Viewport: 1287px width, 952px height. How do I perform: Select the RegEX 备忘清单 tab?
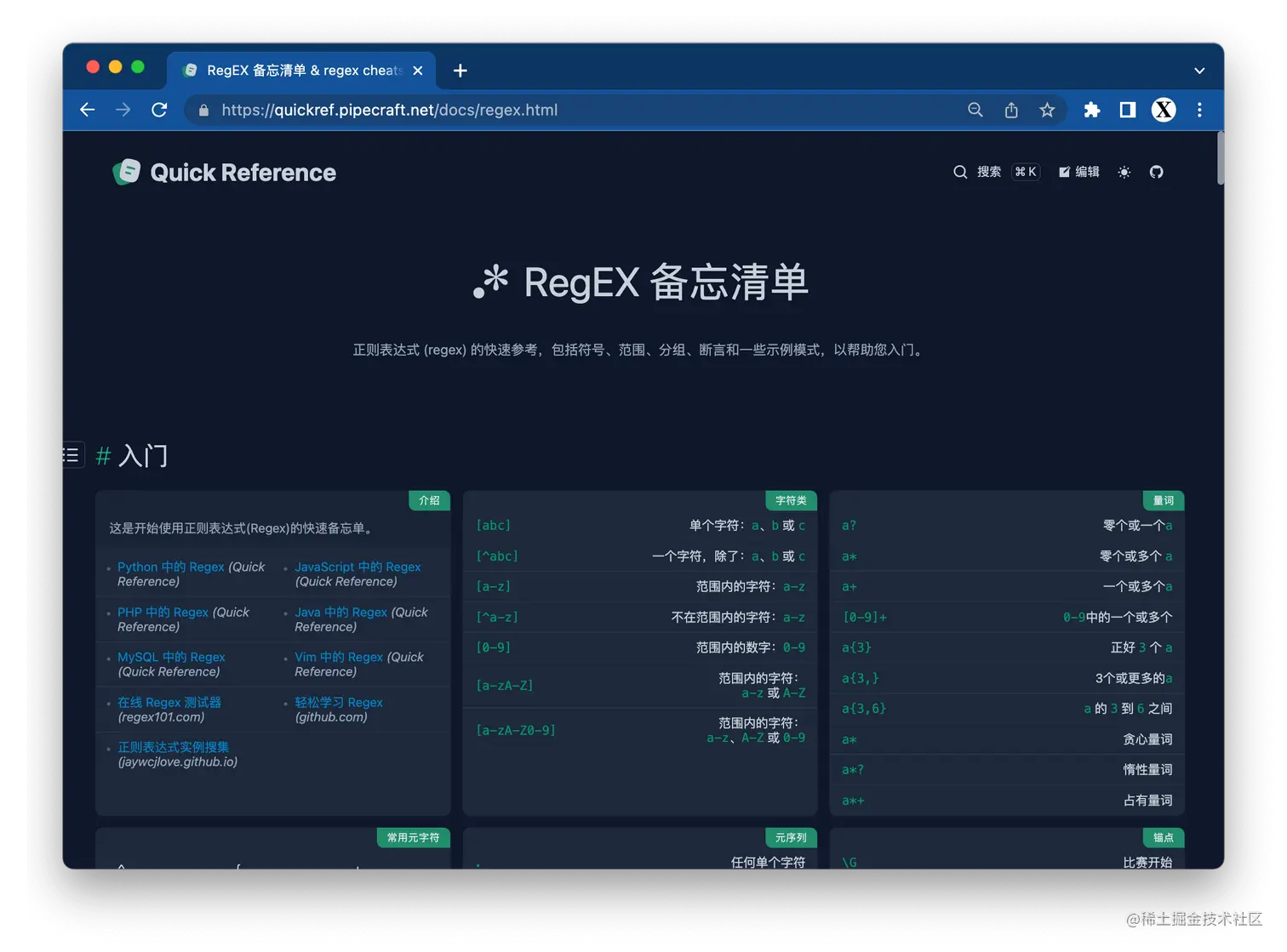(301, 71)
